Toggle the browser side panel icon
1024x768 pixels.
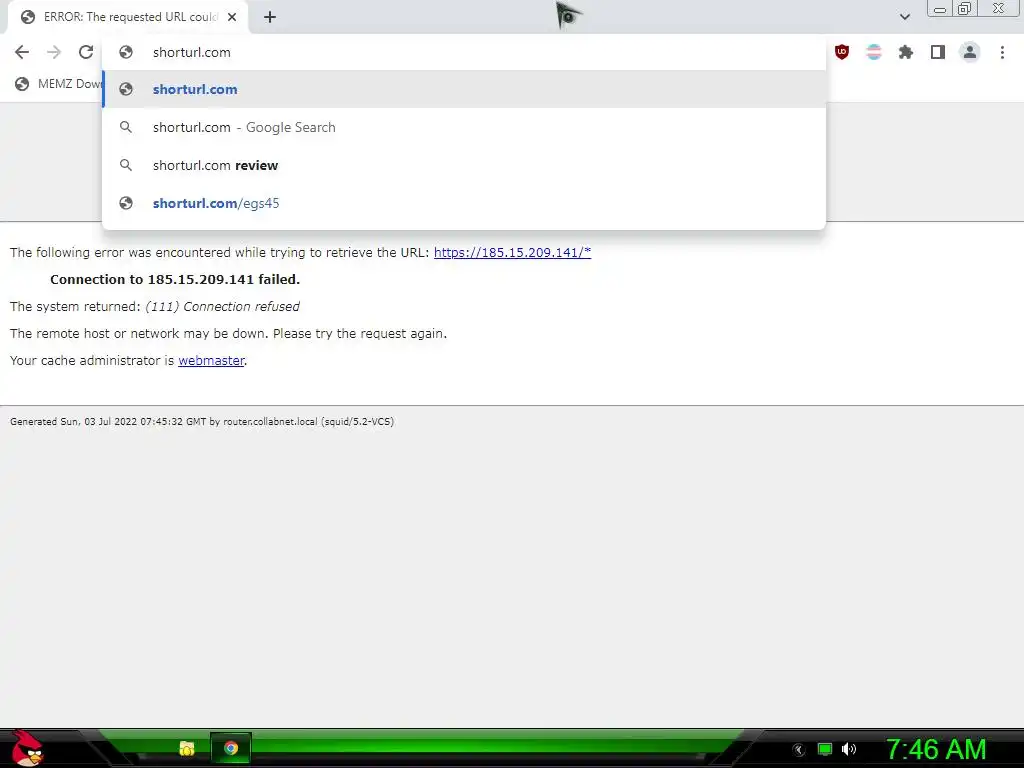[938, 52]
